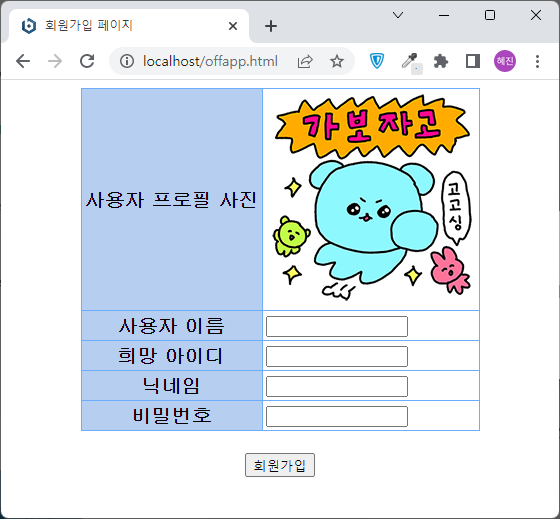Close the 회원가입 페이지 tab
Screen dimensions: 560x519
pyautogui.click(x=233, y=26)
